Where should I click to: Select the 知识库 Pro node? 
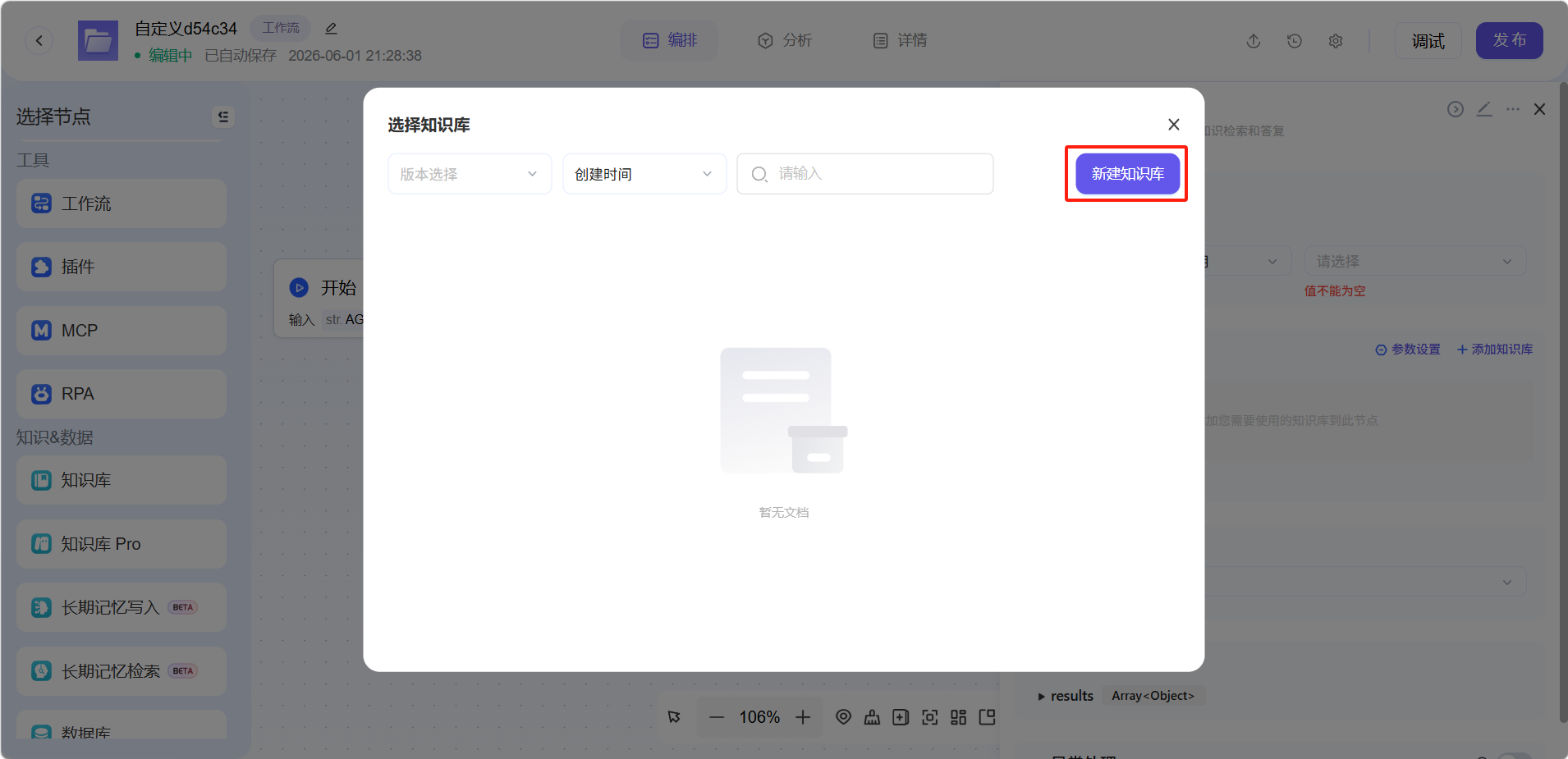[121, 544]
